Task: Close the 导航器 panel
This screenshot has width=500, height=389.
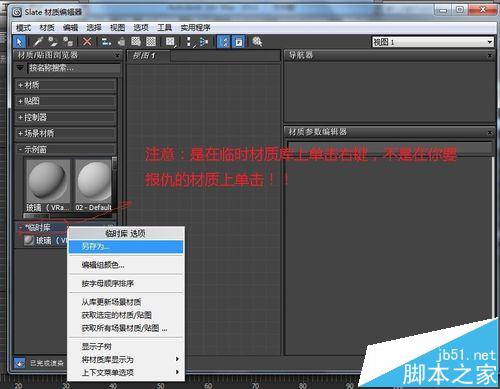Action: click(x=490, y=55)
